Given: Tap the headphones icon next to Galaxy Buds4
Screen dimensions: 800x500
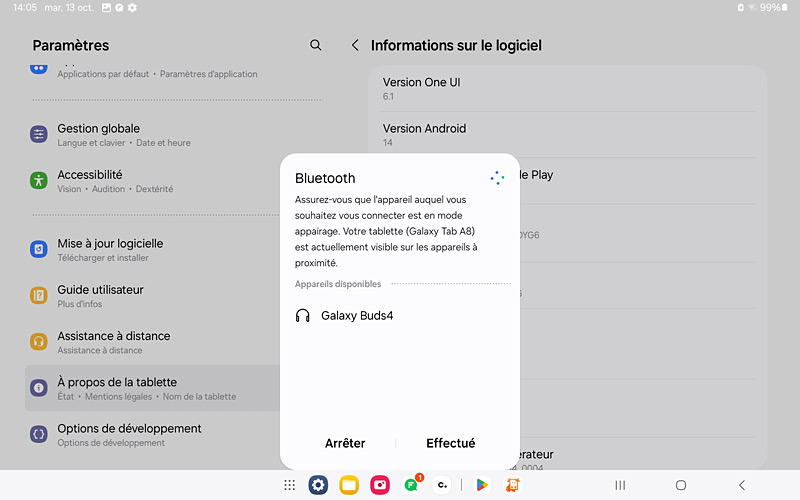Looking at the screenshot, I should click(303, 315).
